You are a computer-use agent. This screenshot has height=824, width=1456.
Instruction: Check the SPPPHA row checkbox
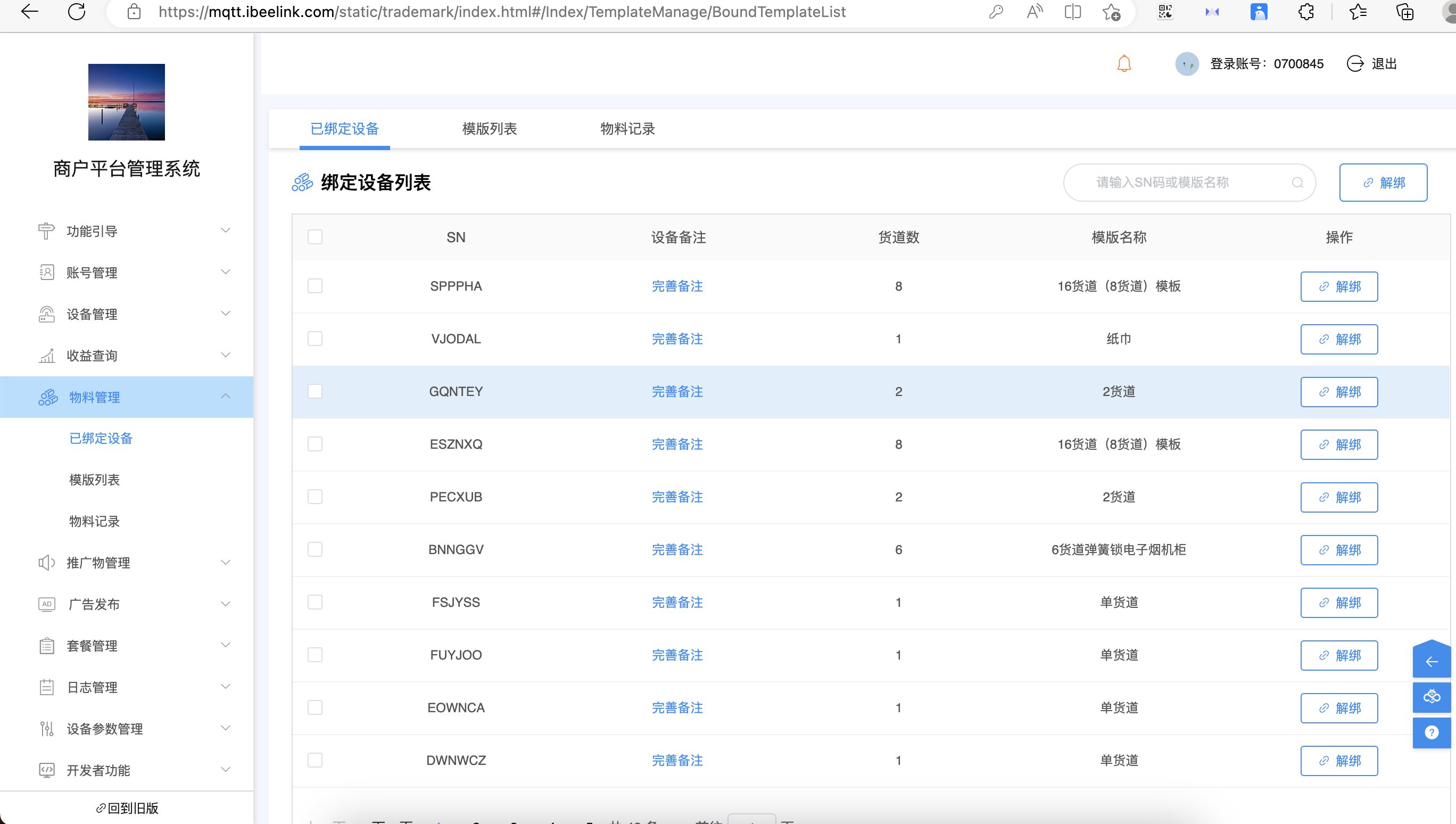(x=315, y=286)
